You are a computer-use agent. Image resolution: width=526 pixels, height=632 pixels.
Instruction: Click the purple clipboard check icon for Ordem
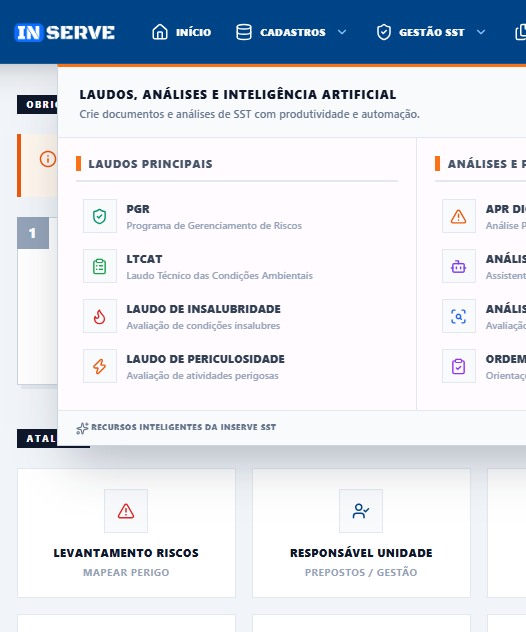coord(458,366)
